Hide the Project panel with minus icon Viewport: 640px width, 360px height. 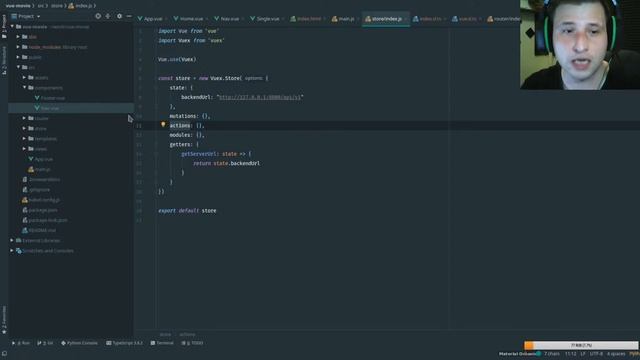point(129,16)
